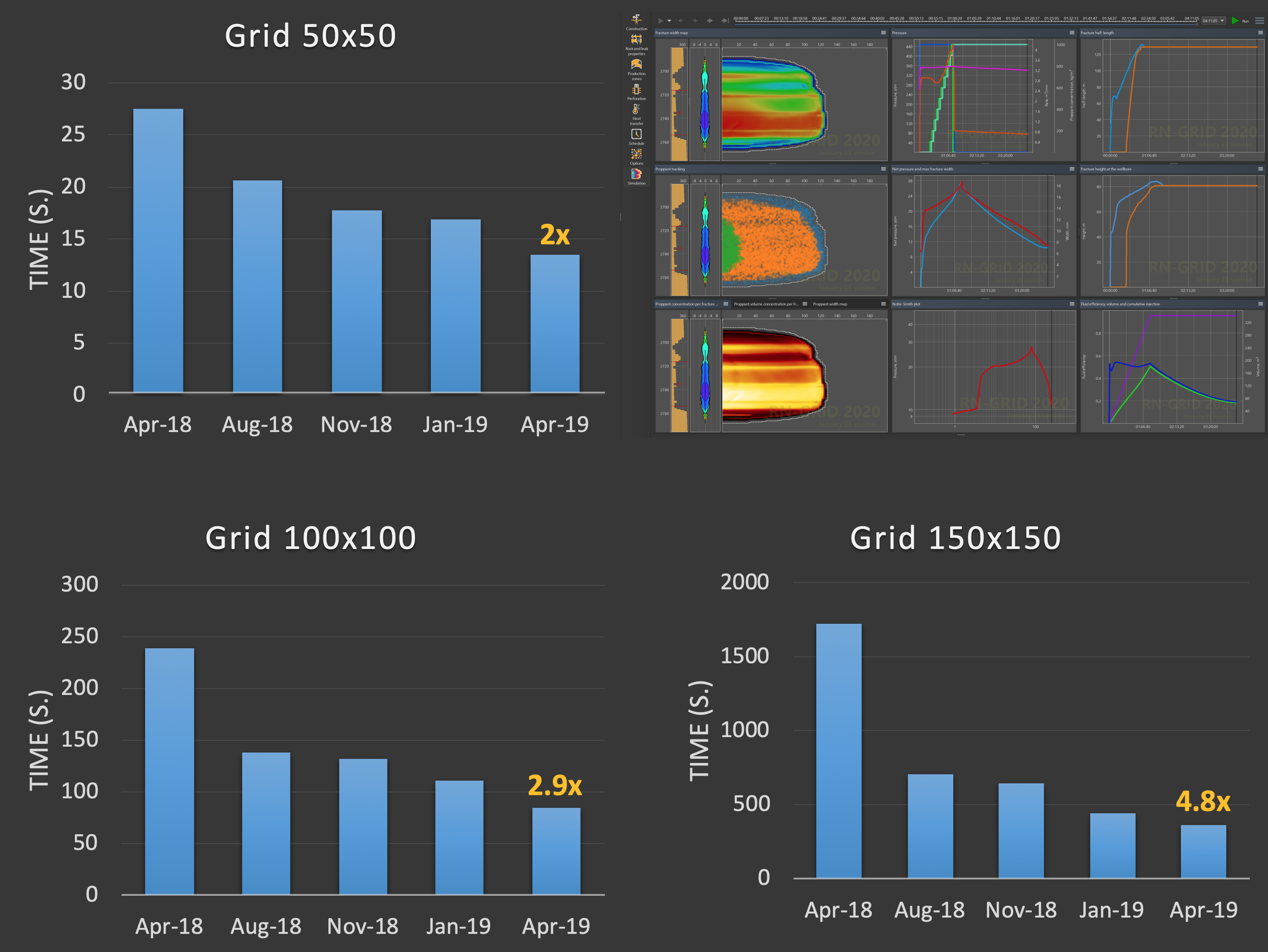
Task: Open Rock and leak properties
Action: [636, 44]
